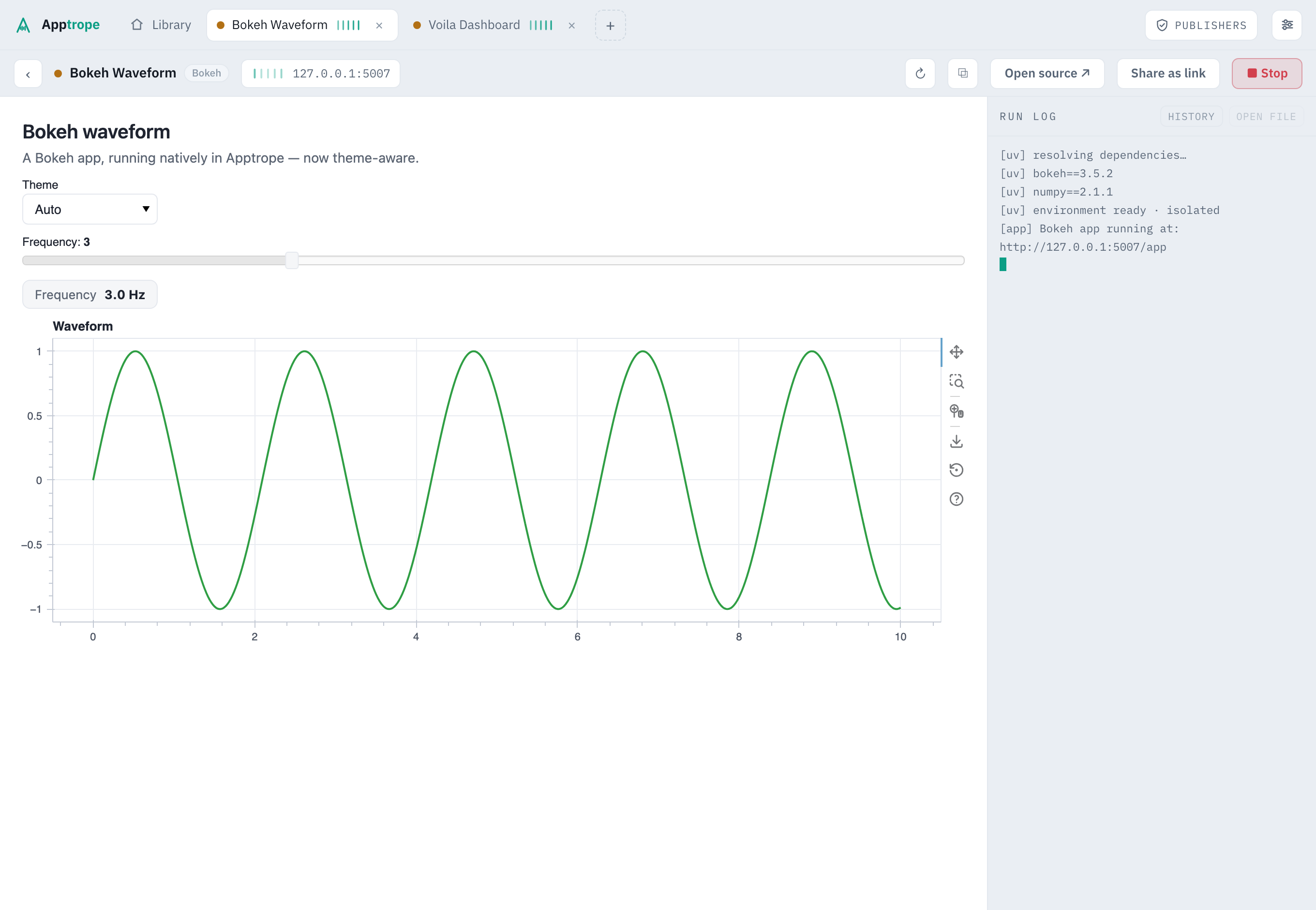Open the run log History view
The height and width of the screenshot is (910, 1316).
tap(1191, 116)
